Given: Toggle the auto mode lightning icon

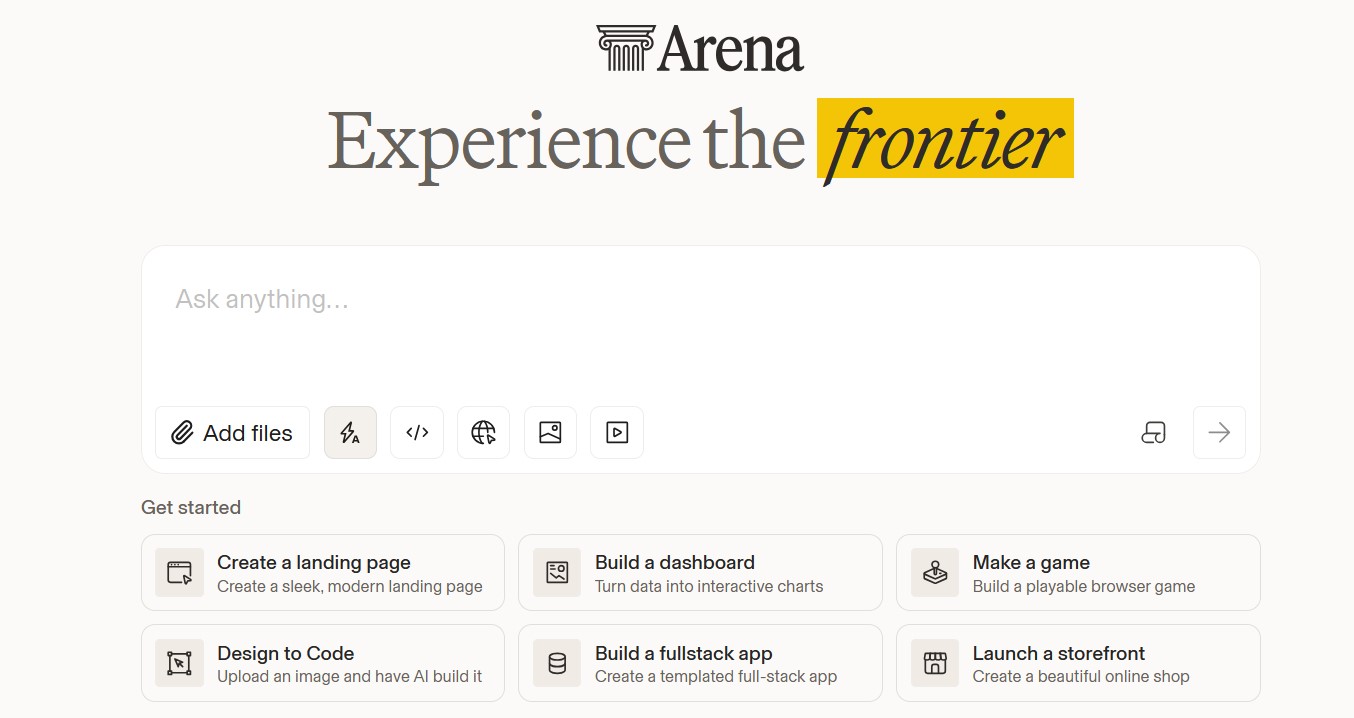Looking at the screenshot, I should click(x=350, y=432).
